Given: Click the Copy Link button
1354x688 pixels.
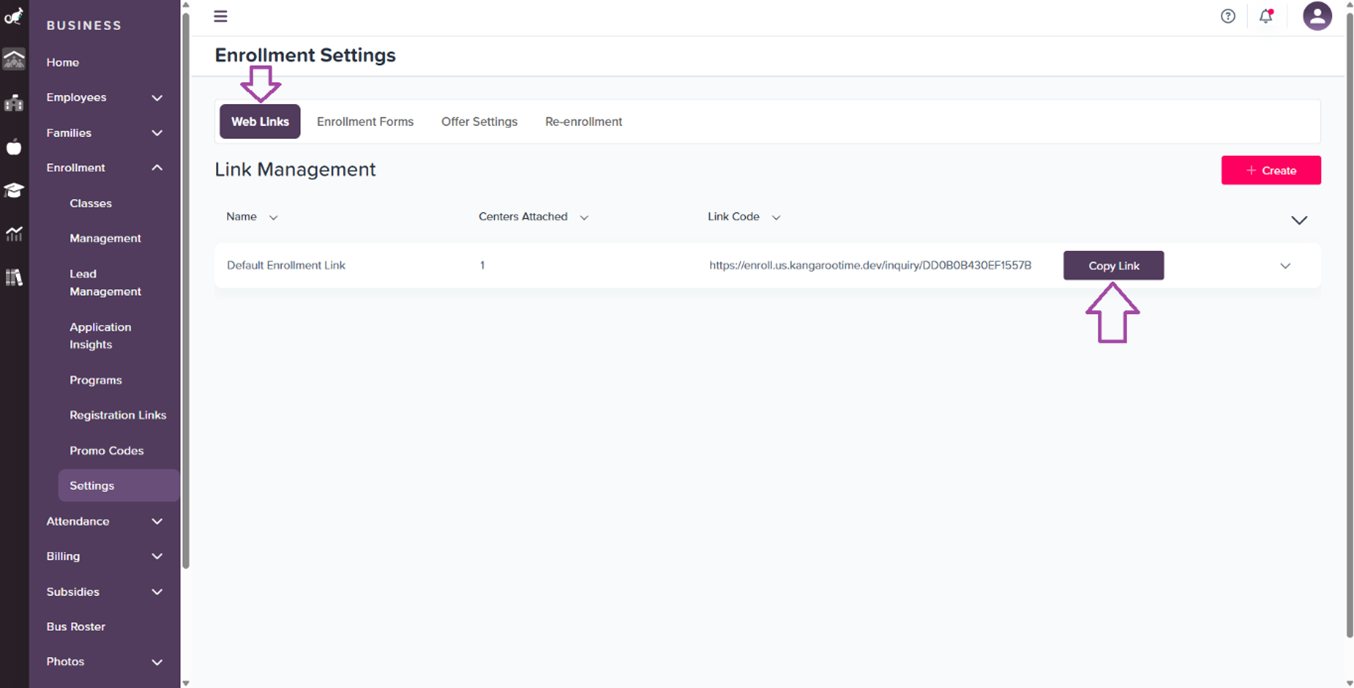Looking at the screenshot, I should click(1113, 265).
